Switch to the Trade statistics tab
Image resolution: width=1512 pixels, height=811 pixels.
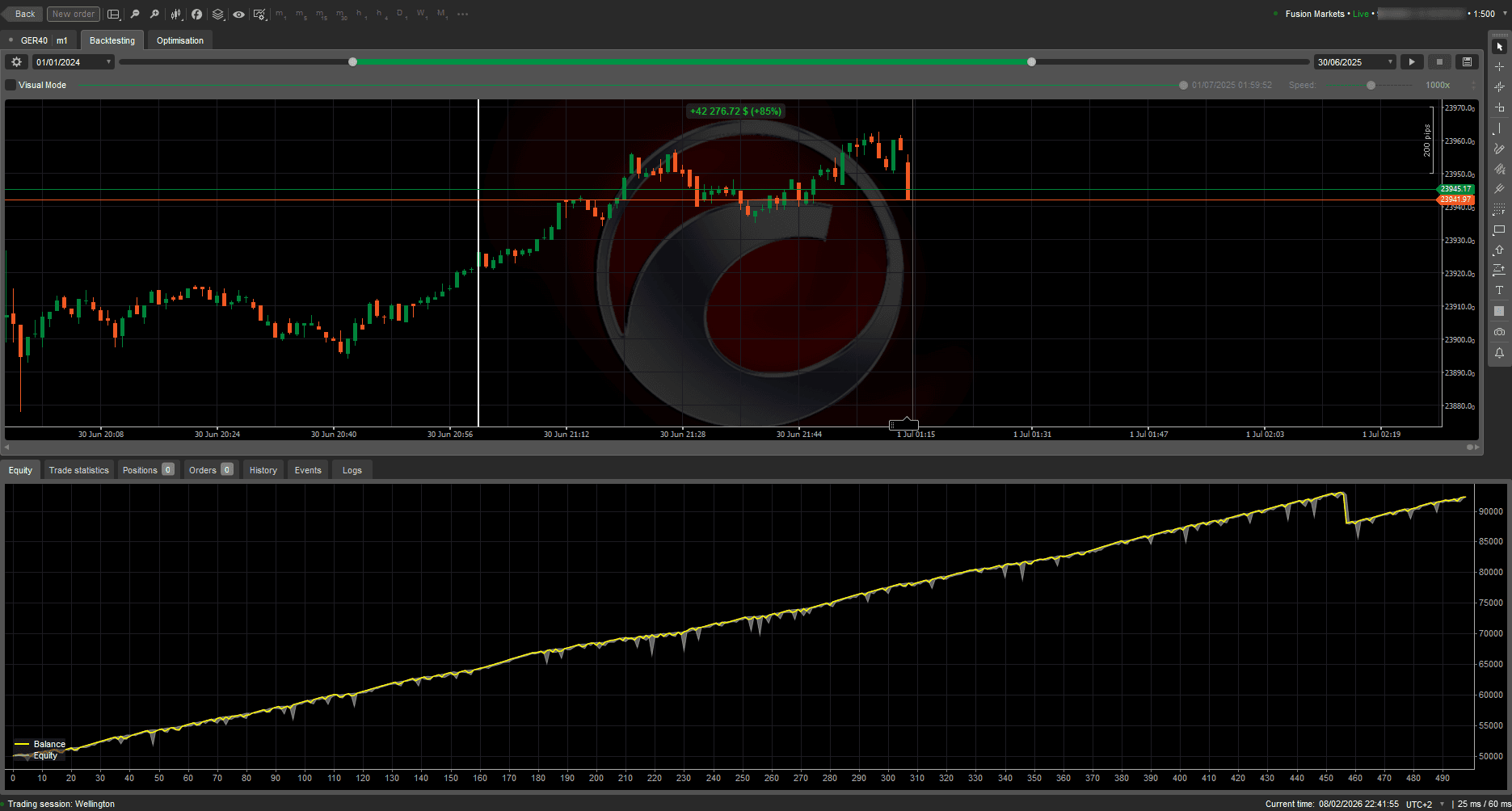[x=78, y=469]
